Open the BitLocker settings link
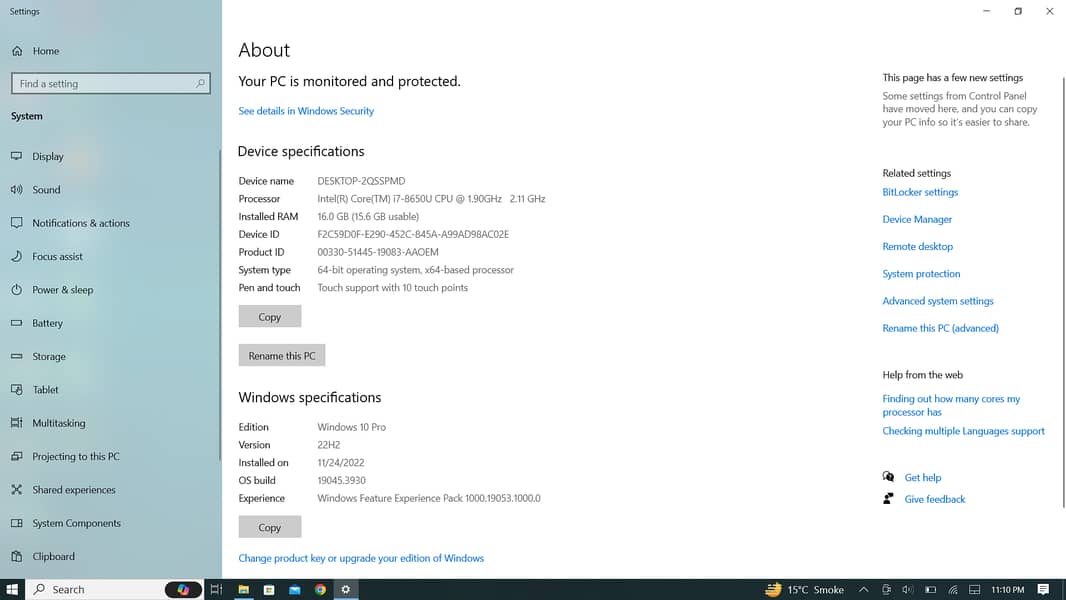 [920, 192]
